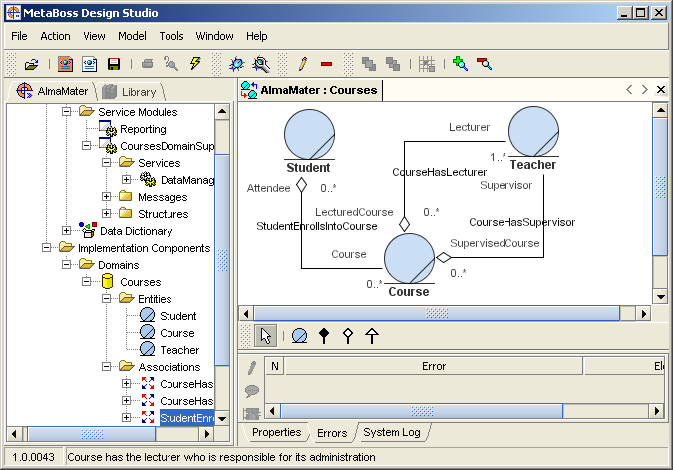This screenshot has width=673, height=470.
Task: Click the lightning bolt toolbar icon
Action: [195, 64]
